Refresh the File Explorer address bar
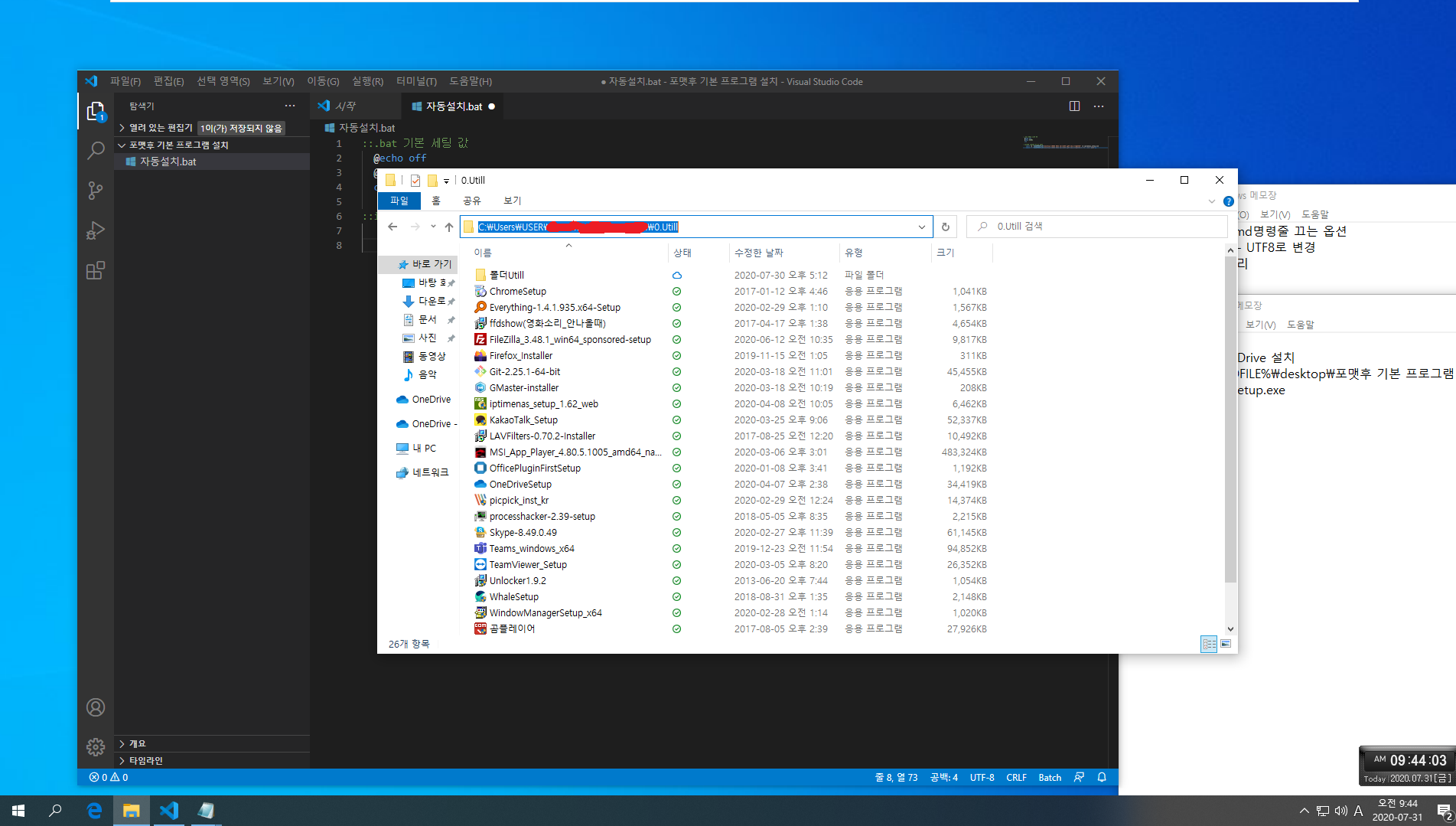Viewport: 1456px width, 826px height. (946, 227)
